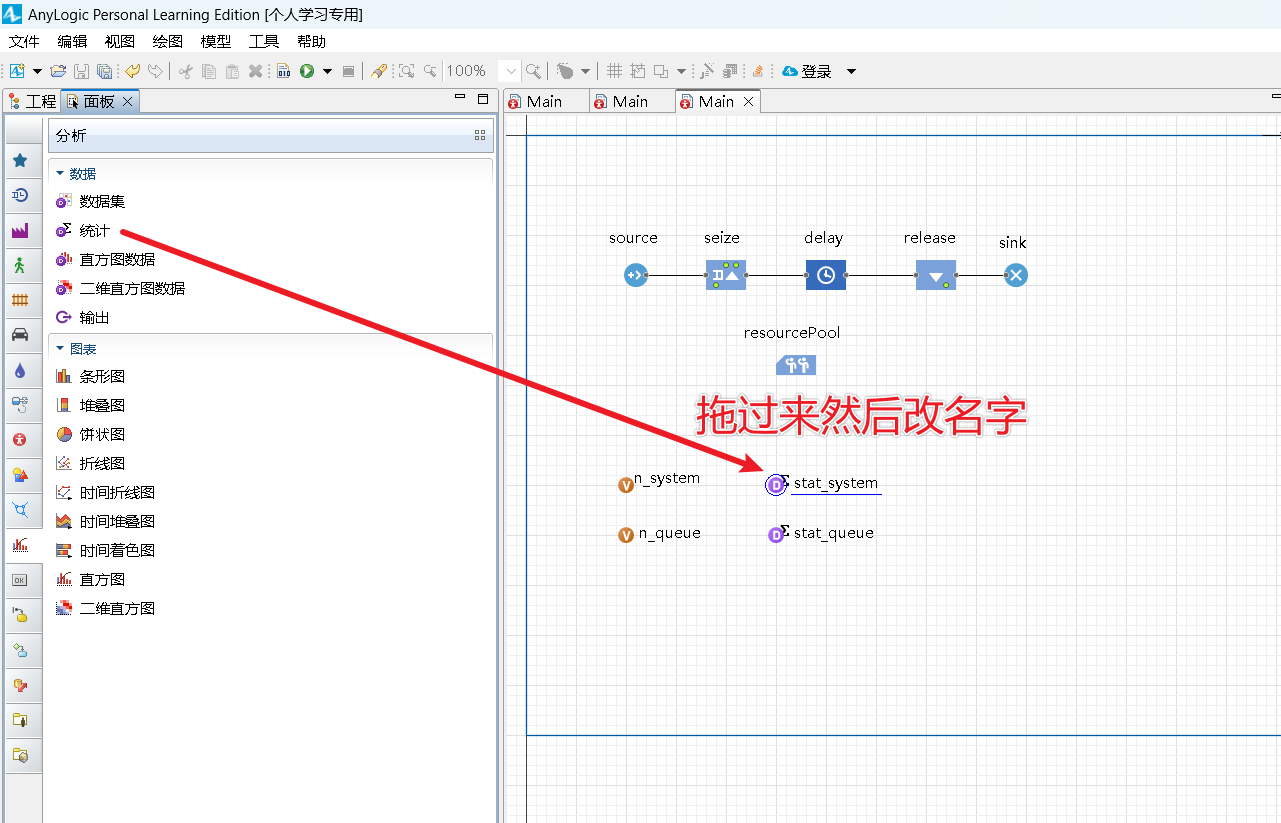Run the model with the green play button
Viewport: 1281px width, 823px height.
tap(307, 71)
